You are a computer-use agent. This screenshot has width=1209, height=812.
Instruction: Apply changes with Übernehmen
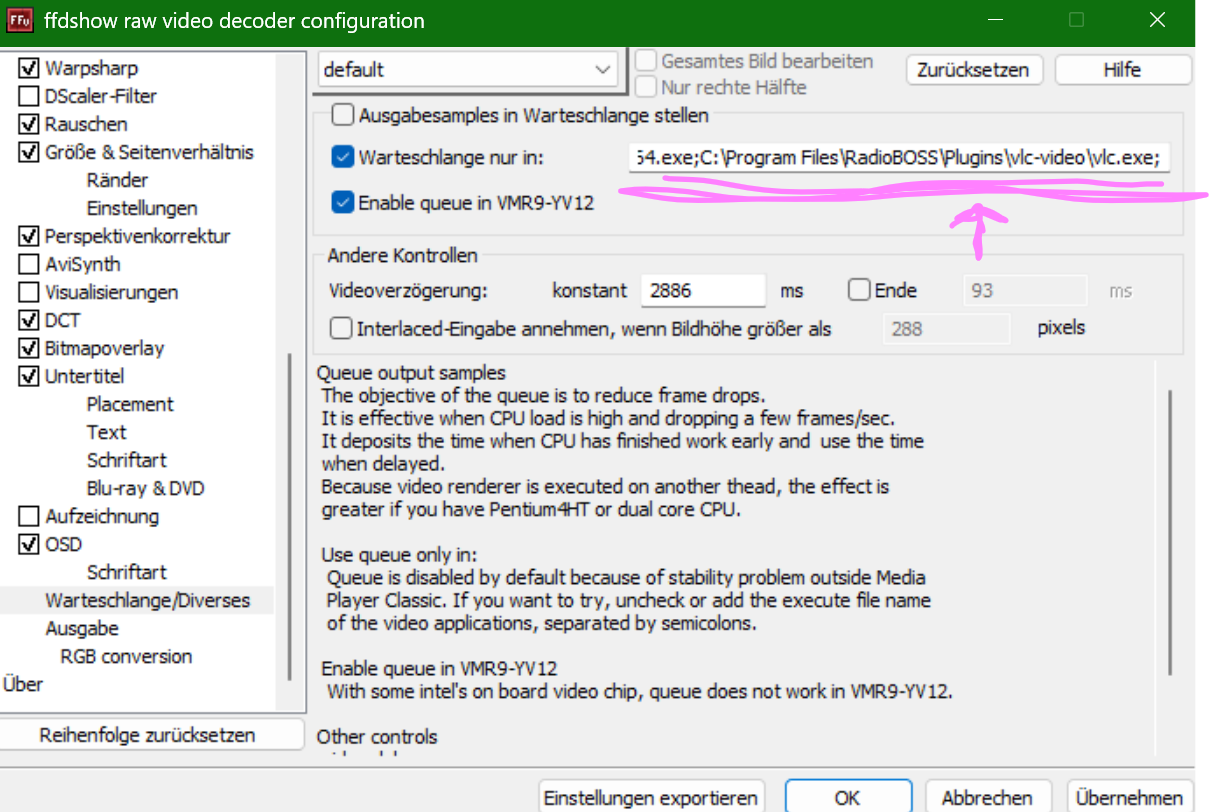tap(1129, 798)
